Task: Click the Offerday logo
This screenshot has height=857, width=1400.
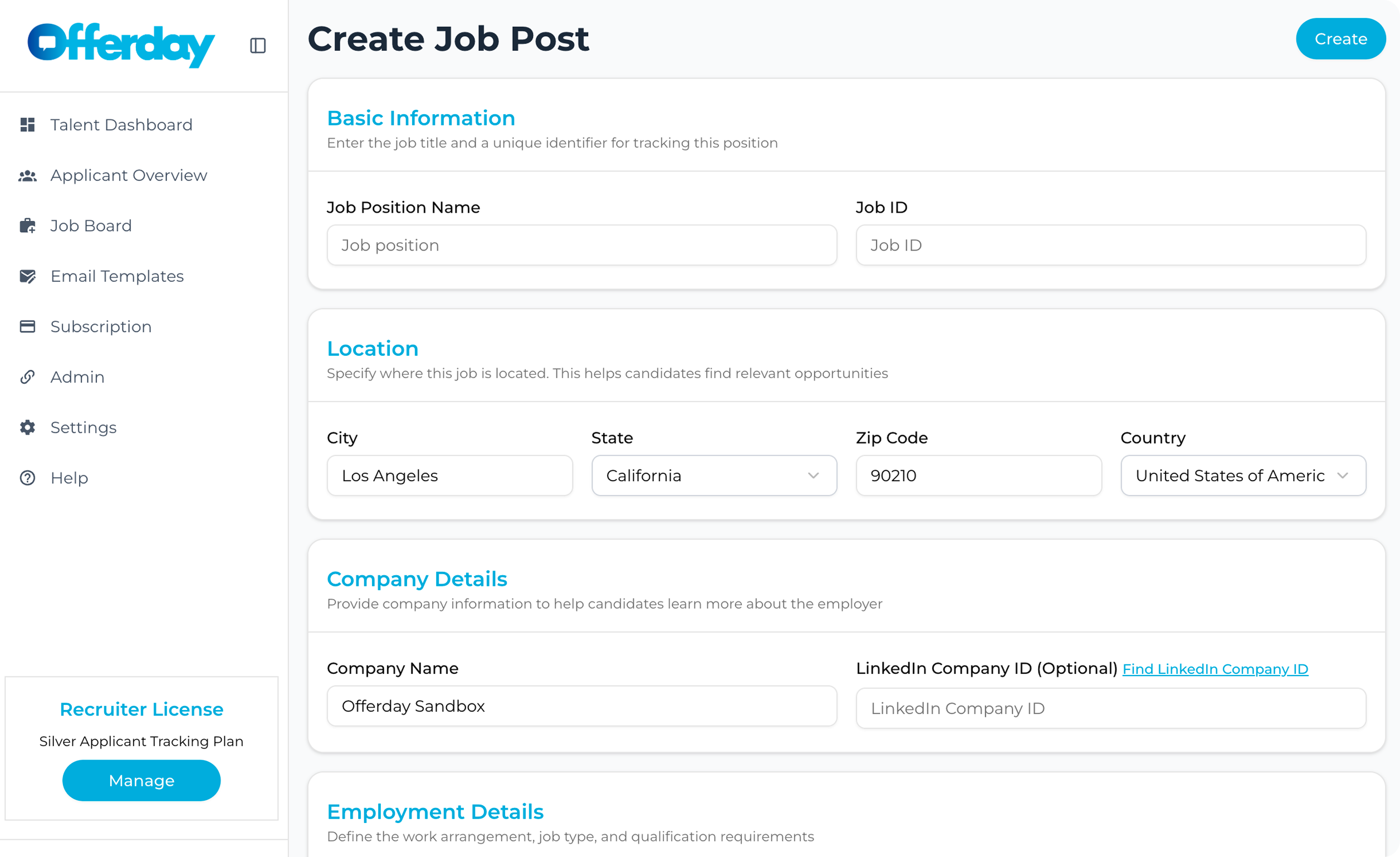Action: 120,45
